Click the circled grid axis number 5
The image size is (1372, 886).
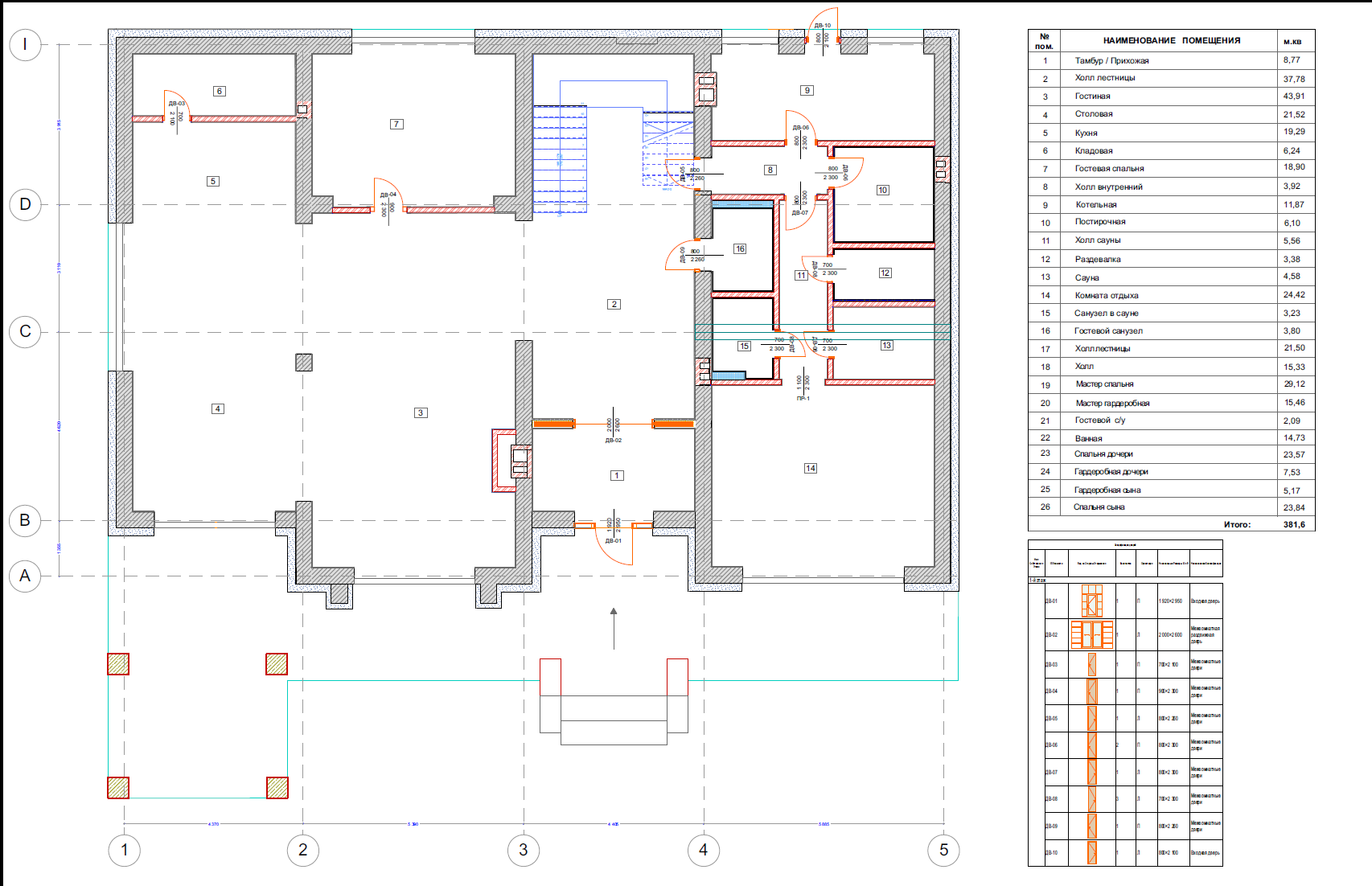(944, 850)
